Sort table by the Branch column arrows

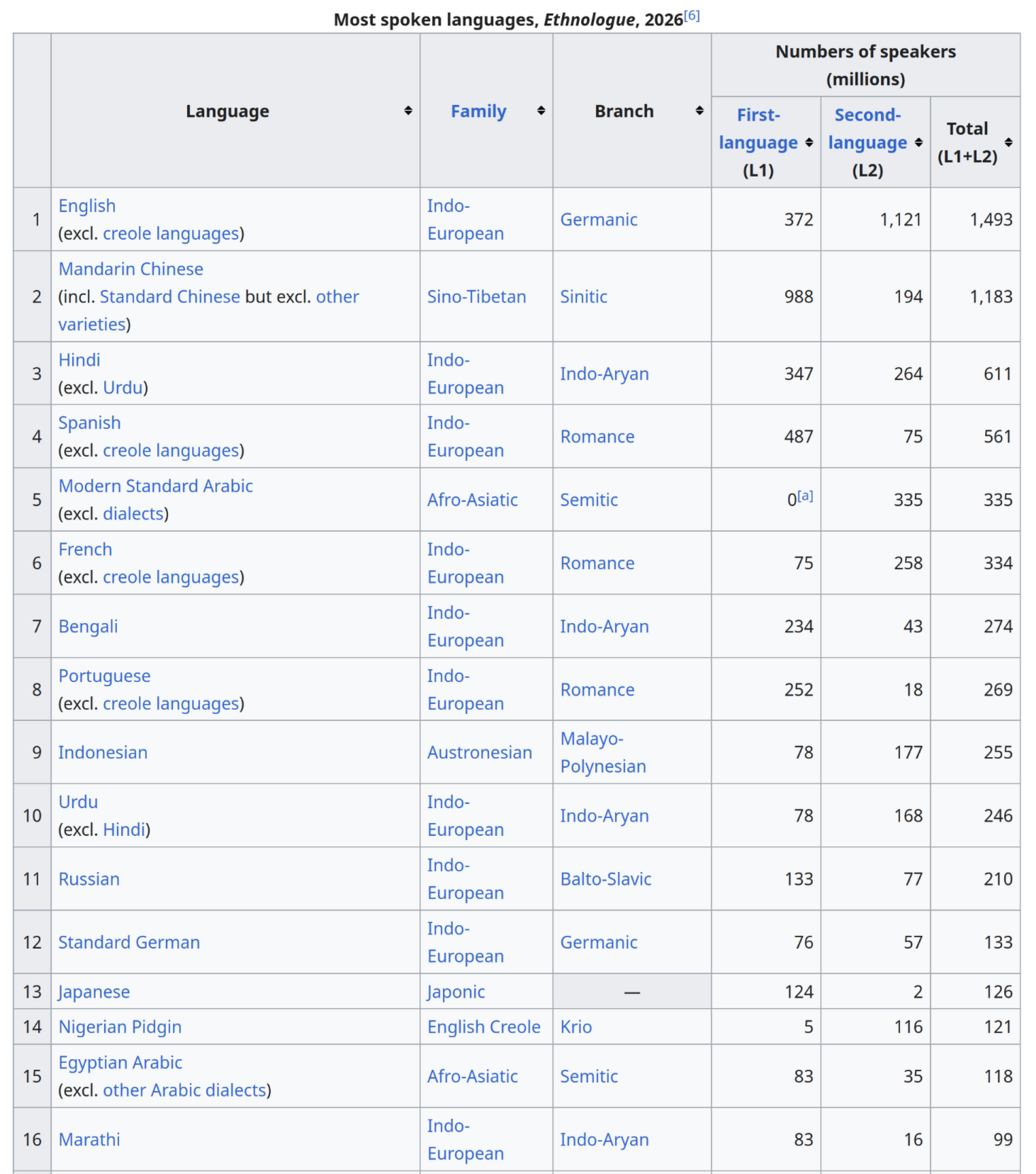coord(699,111)
